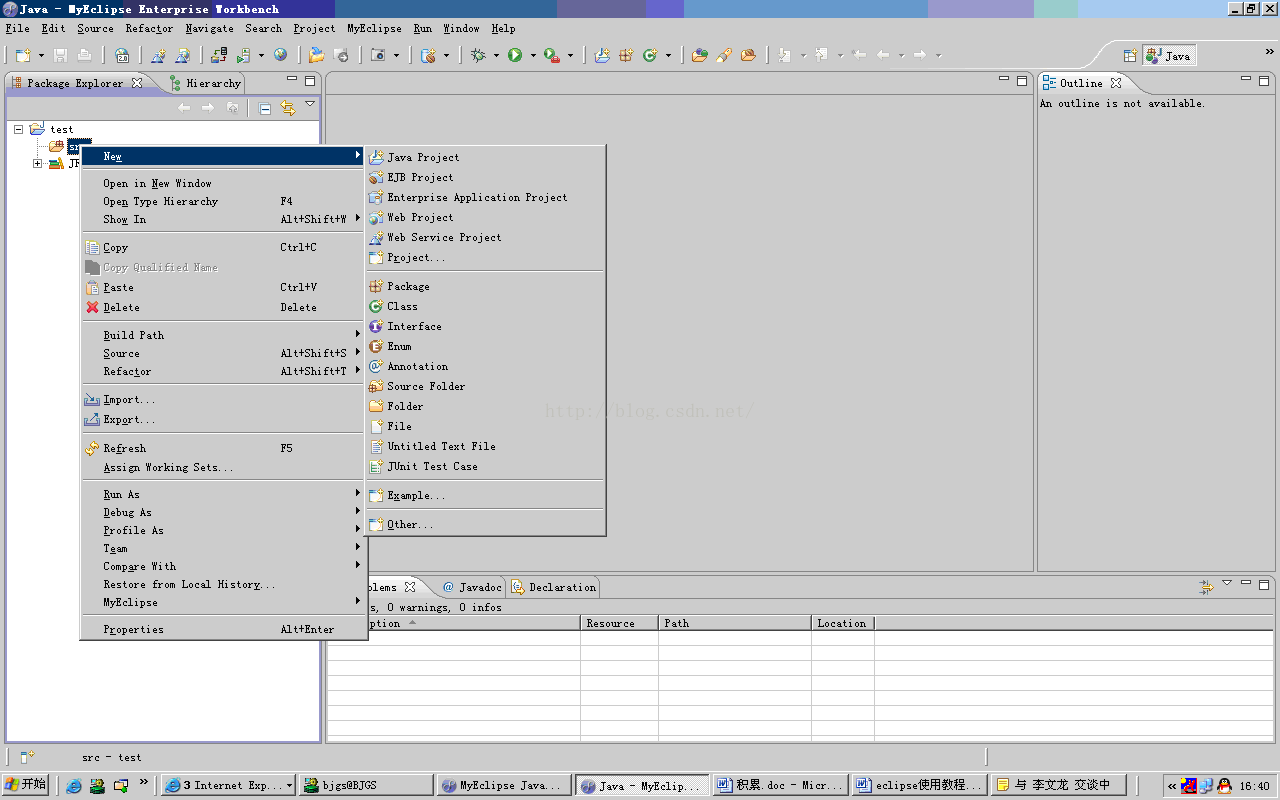This screenshot has height=800, width=1280.
Task: Click the Package icon in the New submenu
Action: coord(376,286)
